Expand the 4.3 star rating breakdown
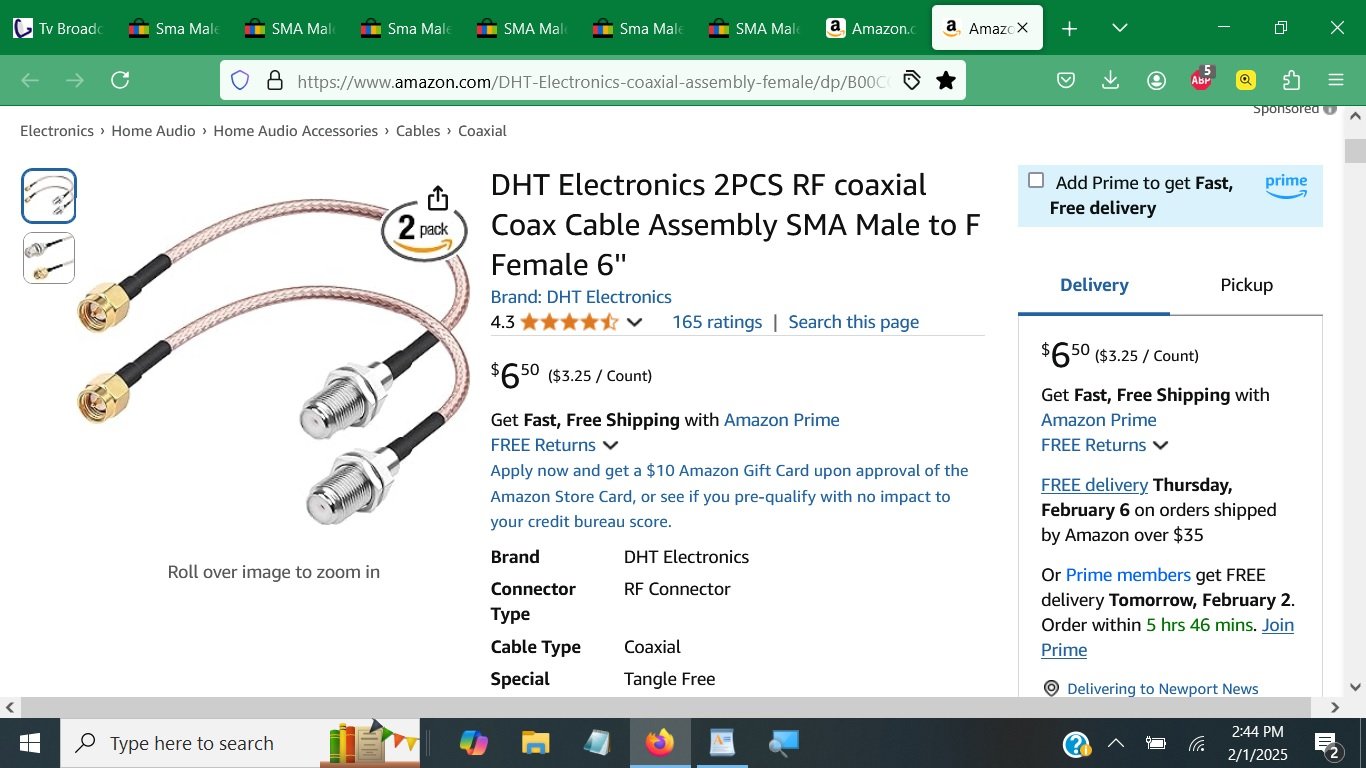Screen dimensions: 1366x768 [634, 322]
